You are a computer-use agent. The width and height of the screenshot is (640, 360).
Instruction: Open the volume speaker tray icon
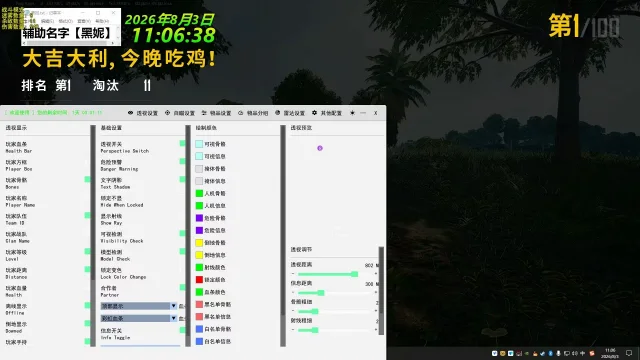(x=574, y=353)
